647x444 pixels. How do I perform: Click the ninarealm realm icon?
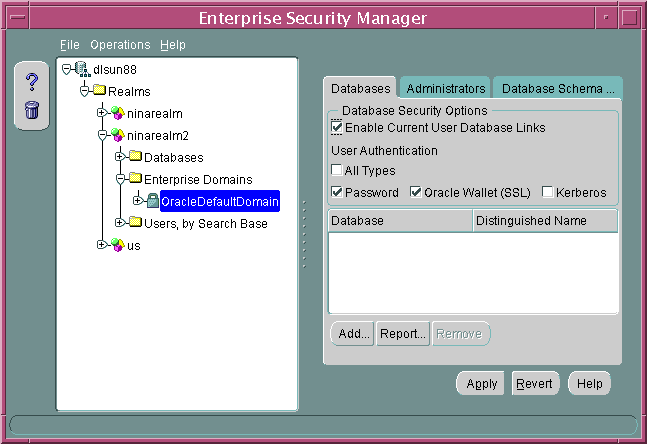point(117,113)
